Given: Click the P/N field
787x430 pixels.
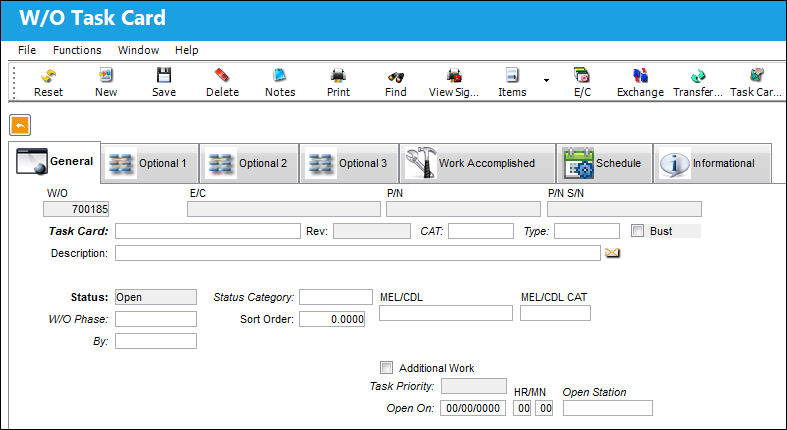Looking at the screenshot, I should click(x=463, y=209).
